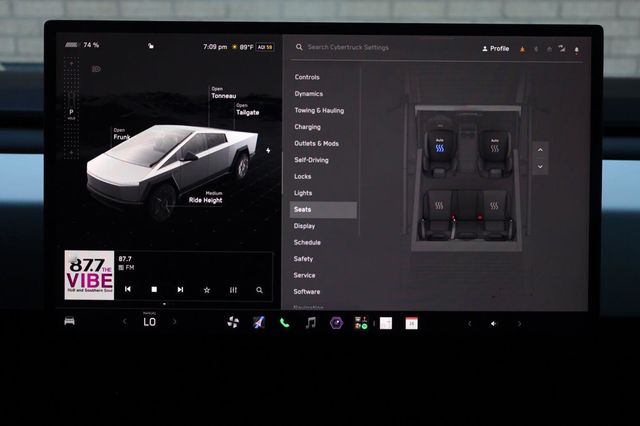Tap the AQI 59 air quality badge

pos(265,47)
